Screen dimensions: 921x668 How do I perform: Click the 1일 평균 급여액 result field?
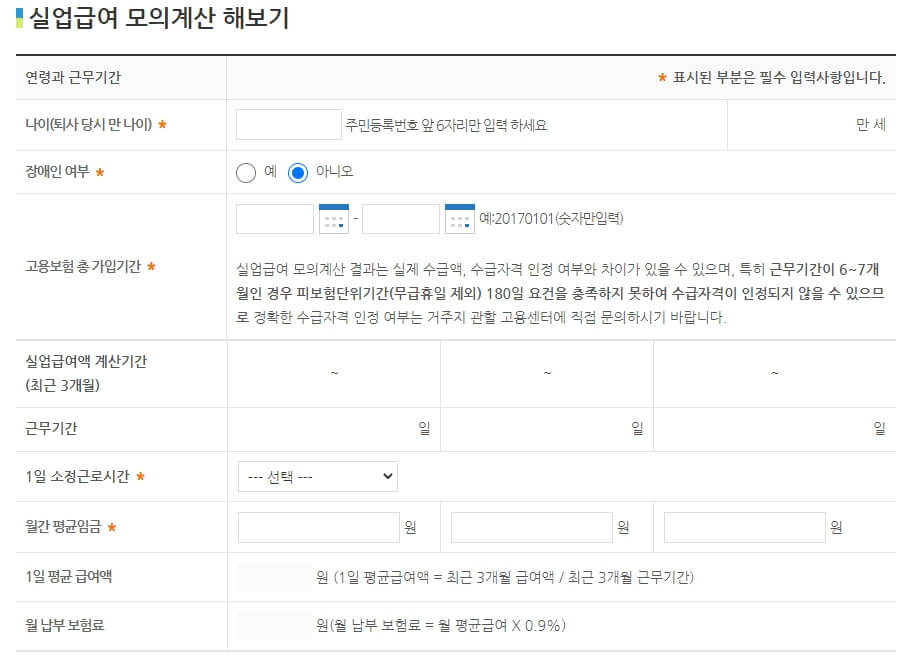pos(274,576)
